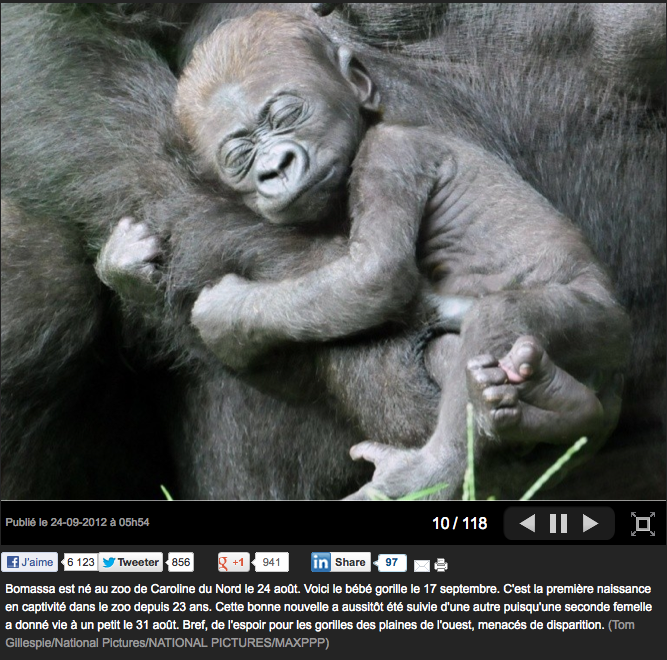The height and width of the screenshot is (660, 667).
Task: Go to the previous slideshow photo
Action: [x=527, y=523]
